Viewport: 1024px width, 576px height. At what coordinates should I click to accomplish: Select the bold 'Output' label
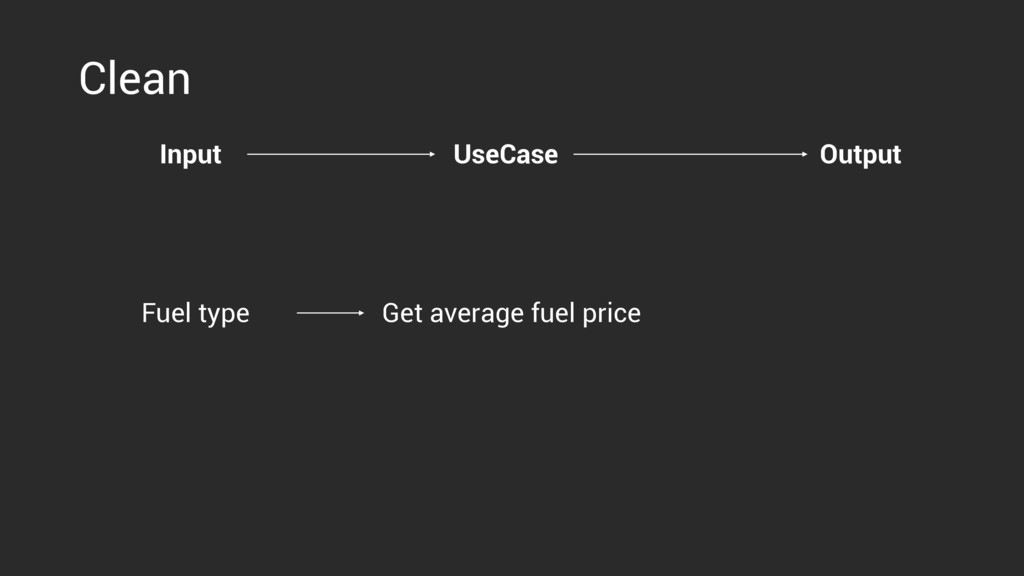tap(860, 155)
